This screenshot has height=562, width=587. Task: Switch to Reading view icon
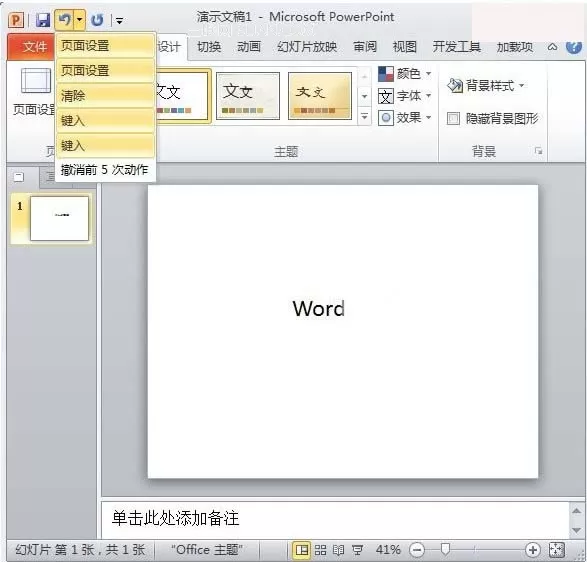[x=338, y=550]
